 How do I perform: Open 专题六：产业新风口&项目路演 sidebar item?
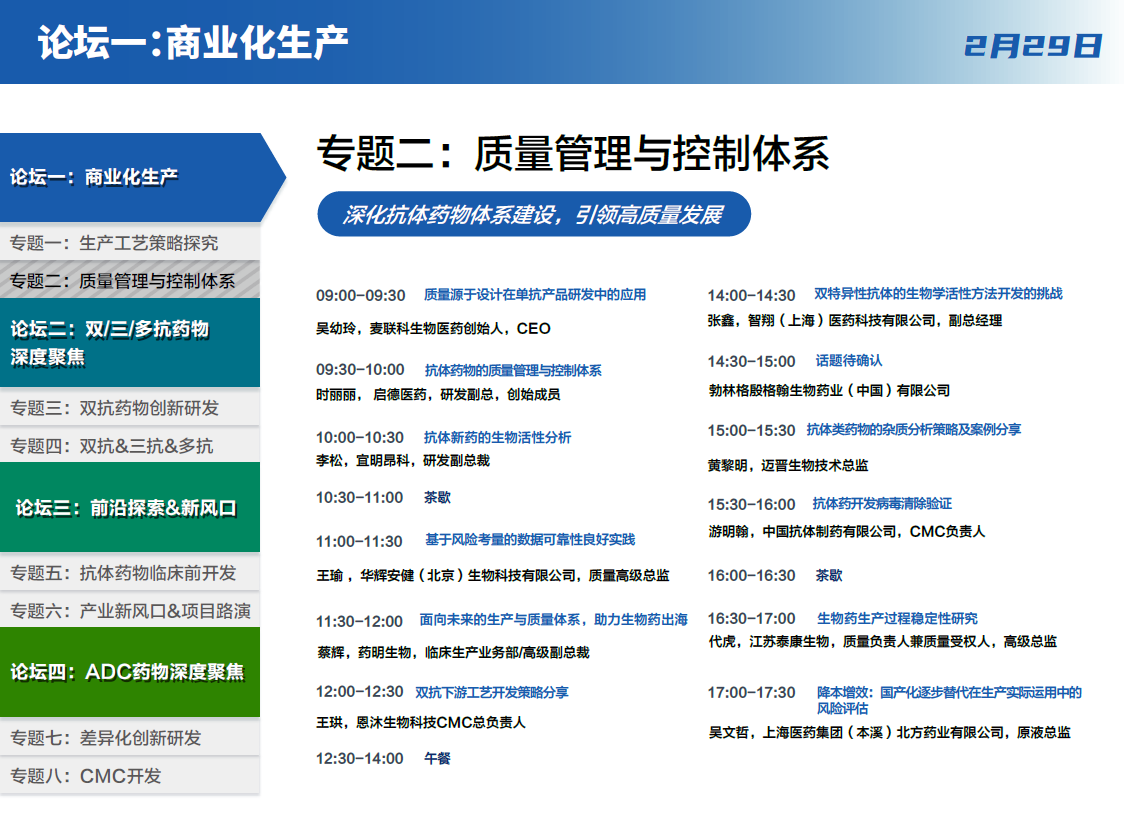tap(130, 611)
